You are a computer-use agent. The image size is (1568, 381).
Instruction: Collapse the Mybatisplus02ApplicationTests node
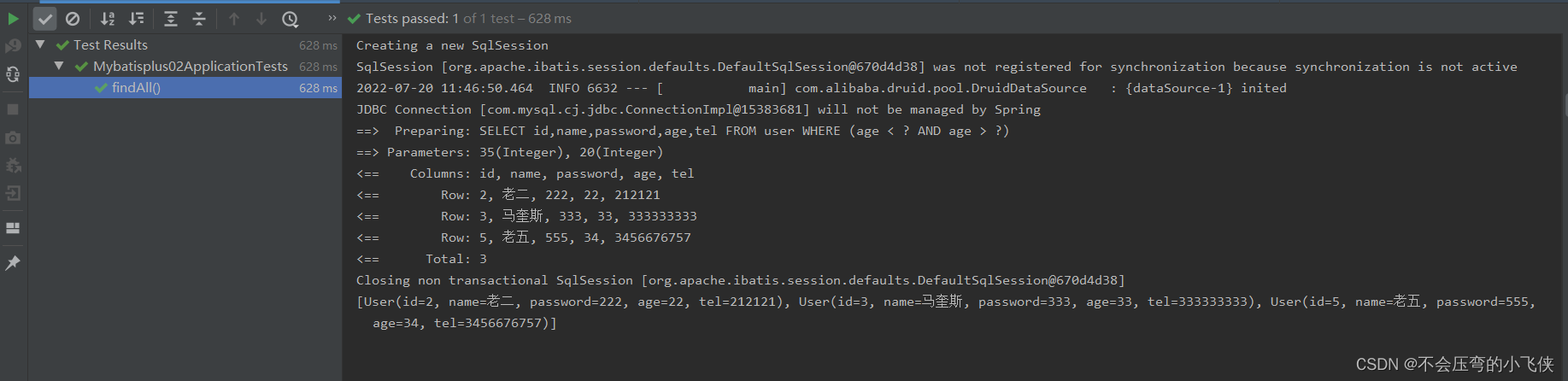(x=59, y=66)
